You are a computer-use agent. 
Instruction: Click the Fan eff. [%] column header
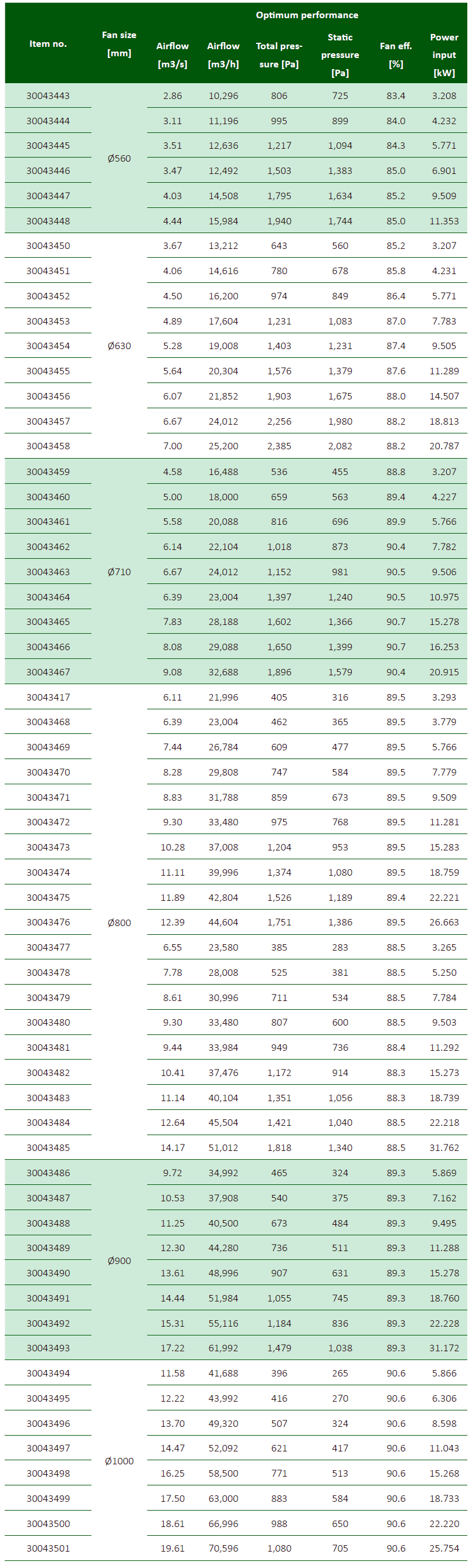(396, 55)
